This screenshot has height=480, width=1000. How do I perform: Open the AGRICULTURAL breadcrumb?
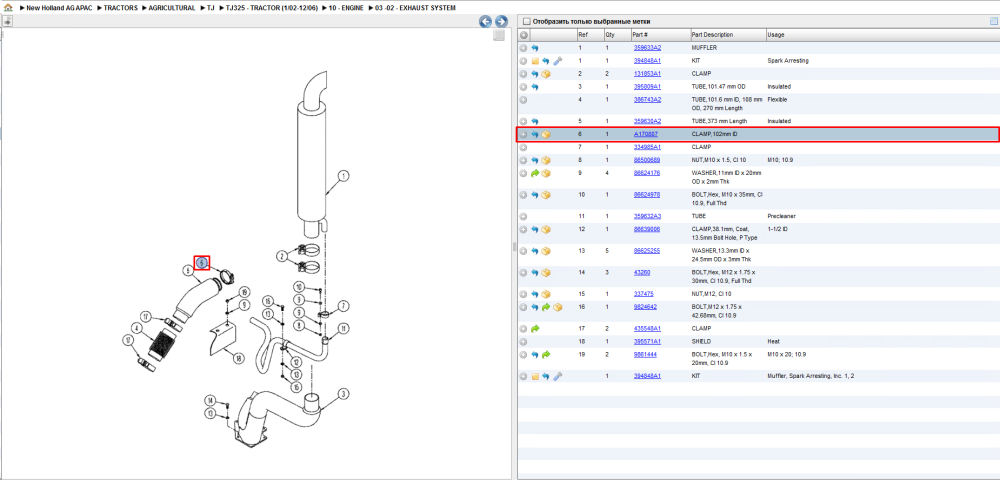172,8
